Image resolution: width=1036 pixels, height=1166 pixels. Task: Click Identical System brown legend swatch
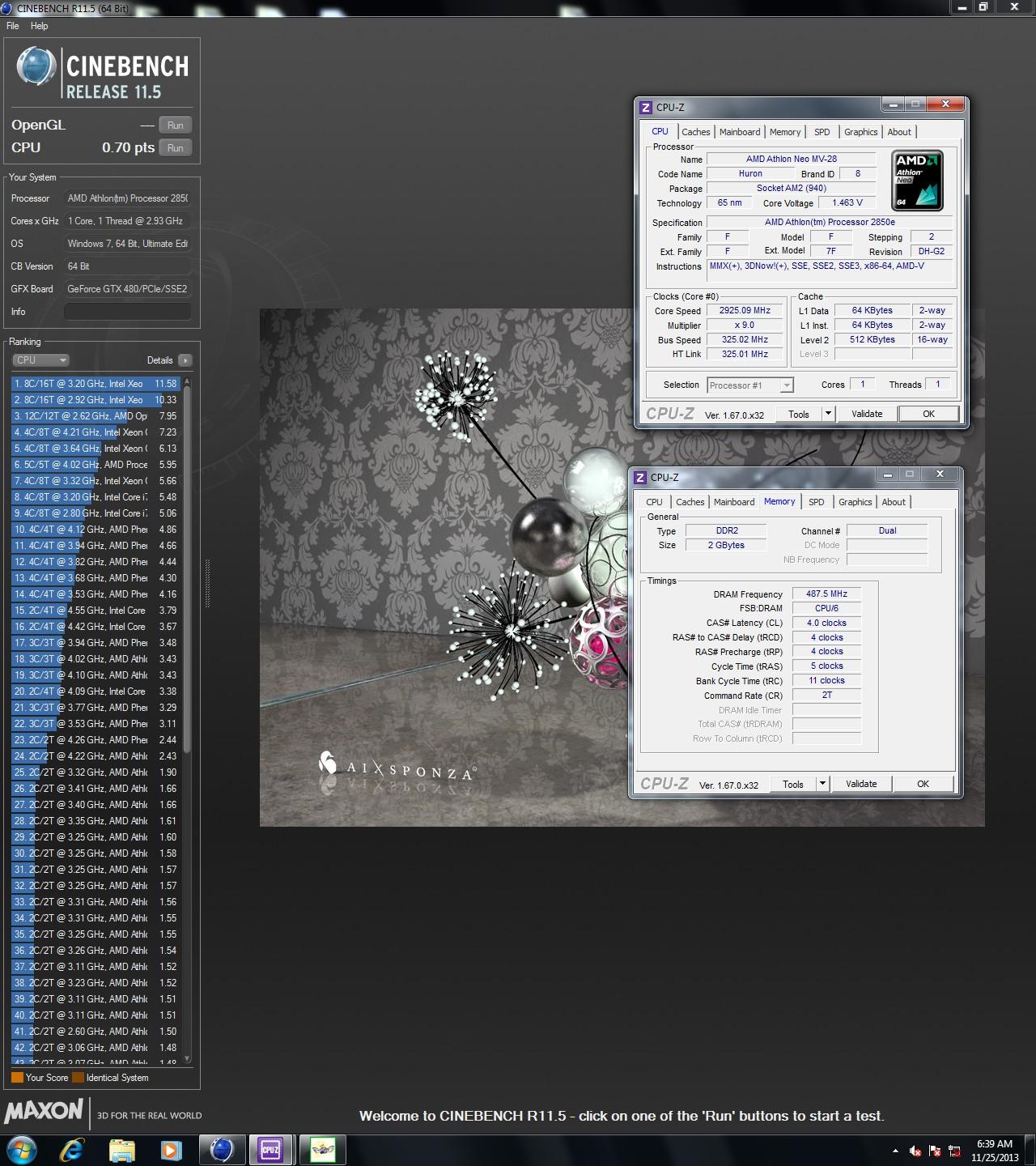(78, 1078)
